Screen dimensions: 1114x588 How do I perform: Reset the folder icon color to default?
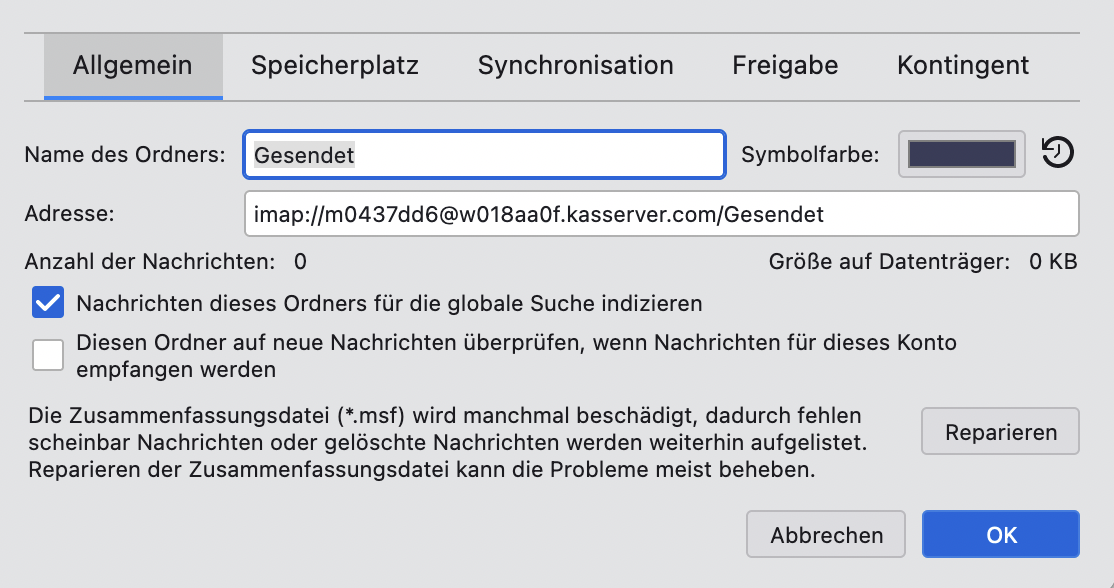(1058, 153)
